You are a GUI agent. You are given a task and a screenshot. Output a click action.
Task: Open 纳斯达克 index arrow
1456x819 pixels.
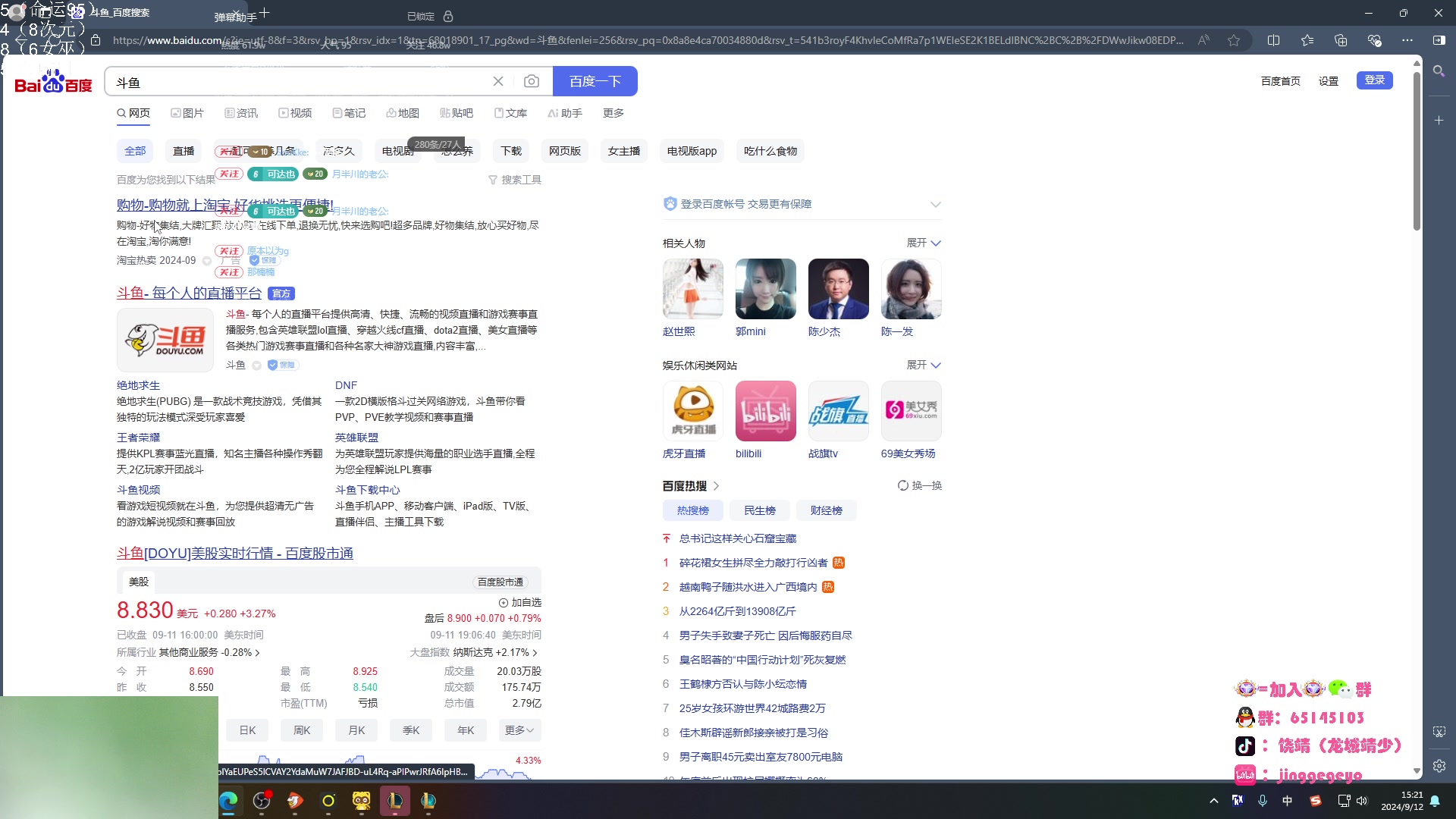click(535, 652)
